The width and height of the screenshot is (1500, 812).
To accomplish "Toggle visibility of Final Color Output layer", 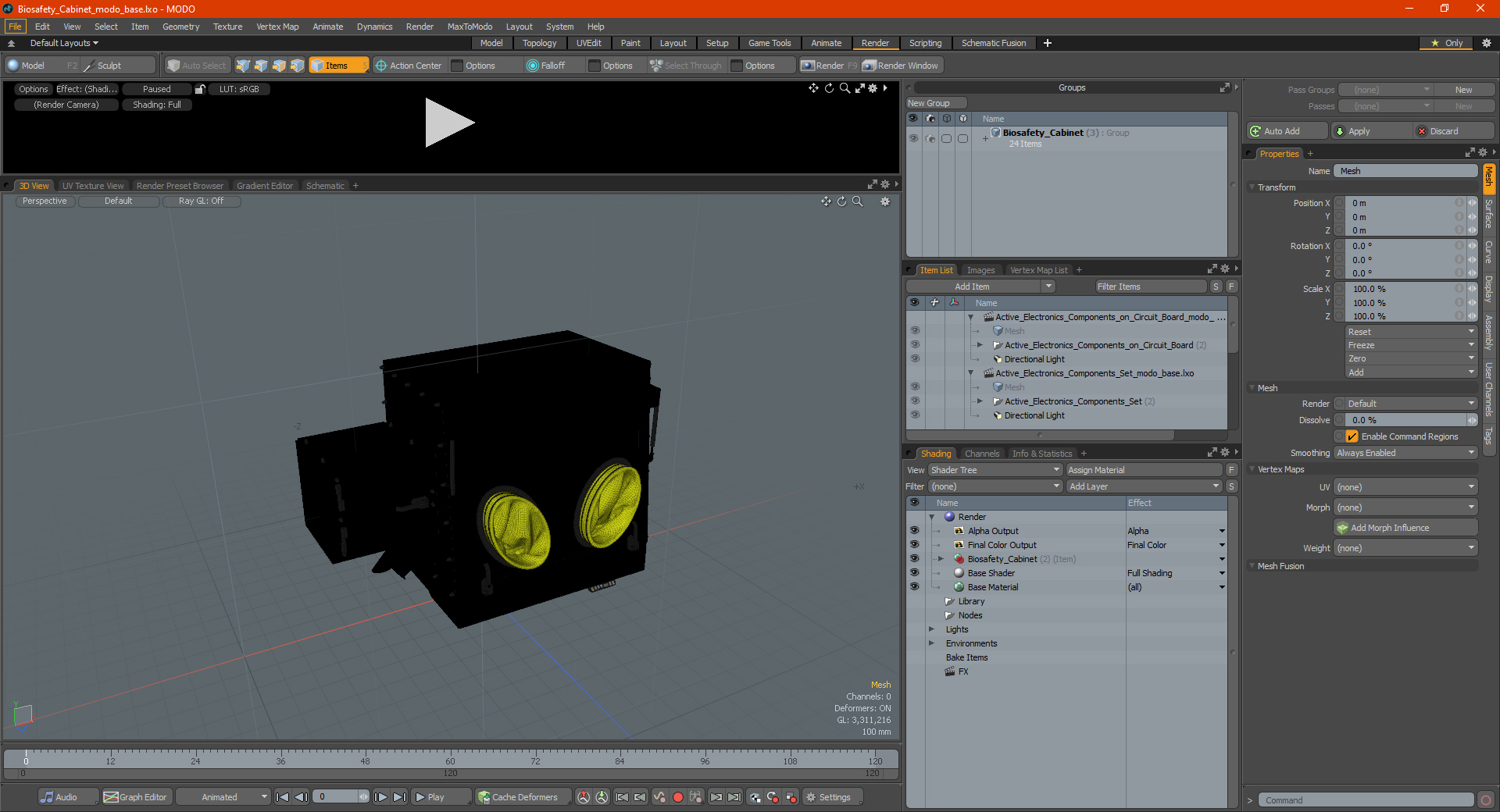I will coord(914,544).
